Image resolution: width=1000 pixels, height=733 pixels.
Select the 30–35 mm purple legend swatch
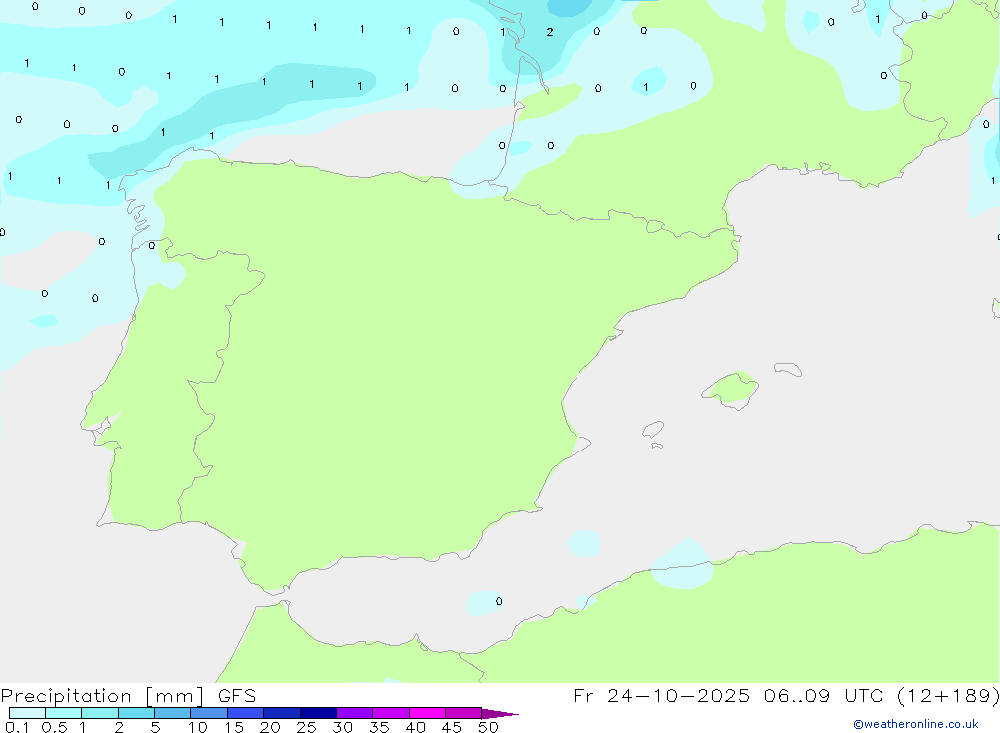tap(355, 713)
